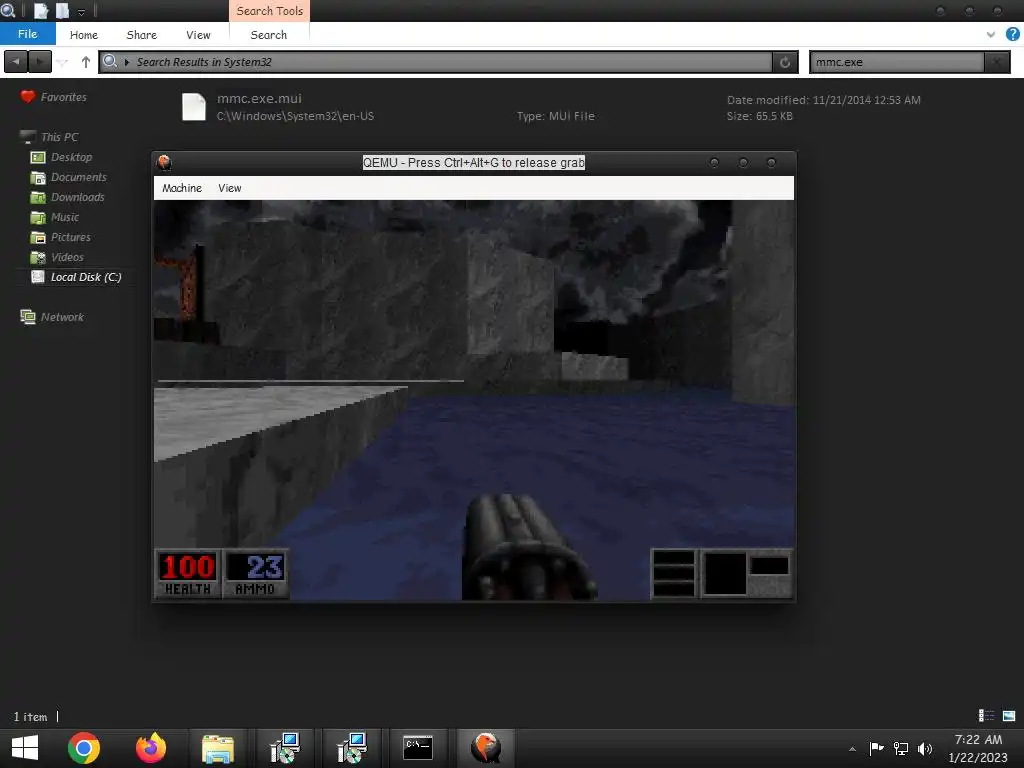Screen dimensions: 1024x768
Task: Open the Windows Start menu
Action: [x=25, y=748]
